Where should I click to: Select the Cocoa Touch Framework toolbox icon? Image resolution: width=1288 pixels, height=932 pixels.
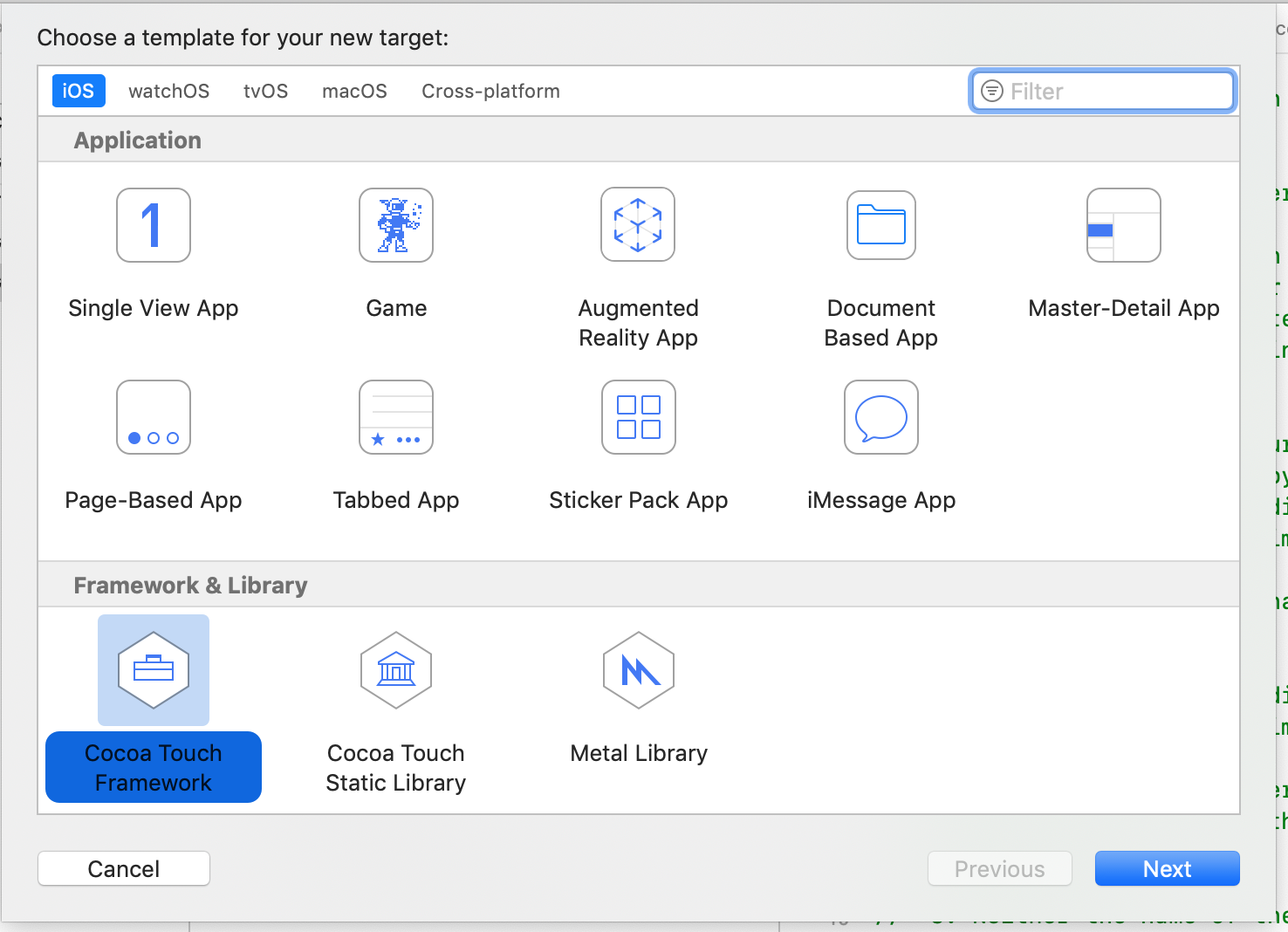pos(154,670)
